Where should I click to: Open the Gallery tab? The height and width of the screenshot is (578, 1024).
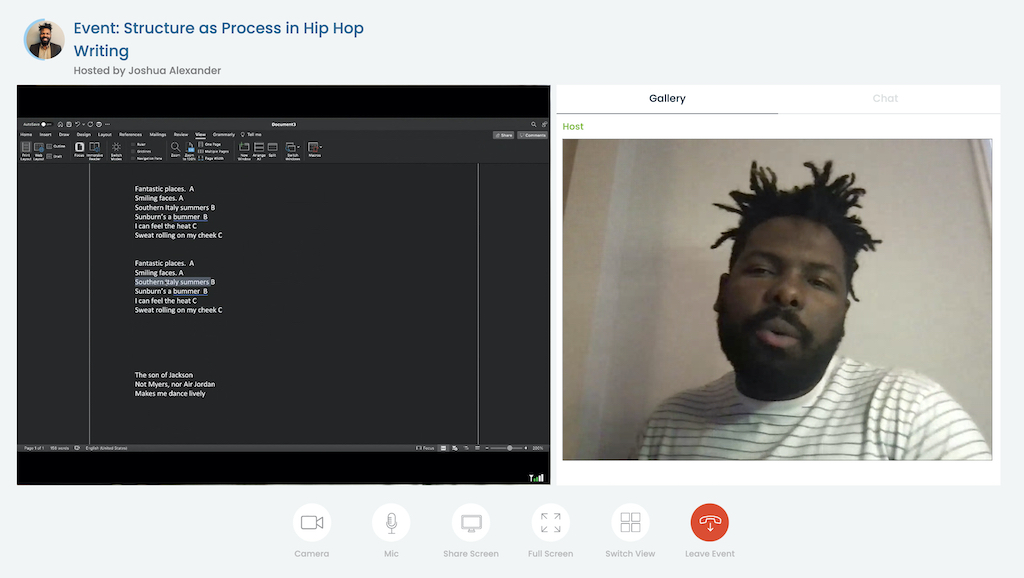[x=667, y=99]
